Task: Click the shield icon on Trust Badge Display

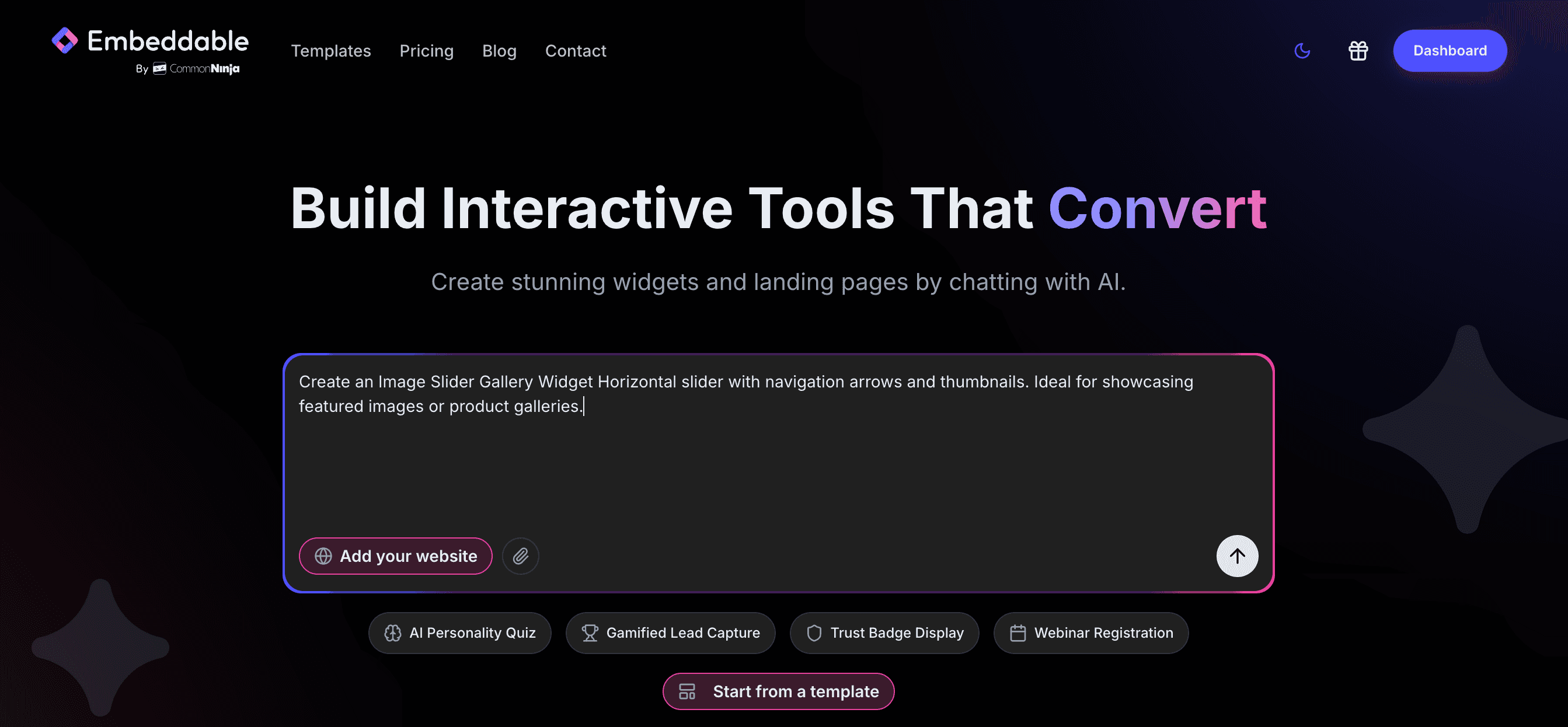Action: tap(814, 632)
